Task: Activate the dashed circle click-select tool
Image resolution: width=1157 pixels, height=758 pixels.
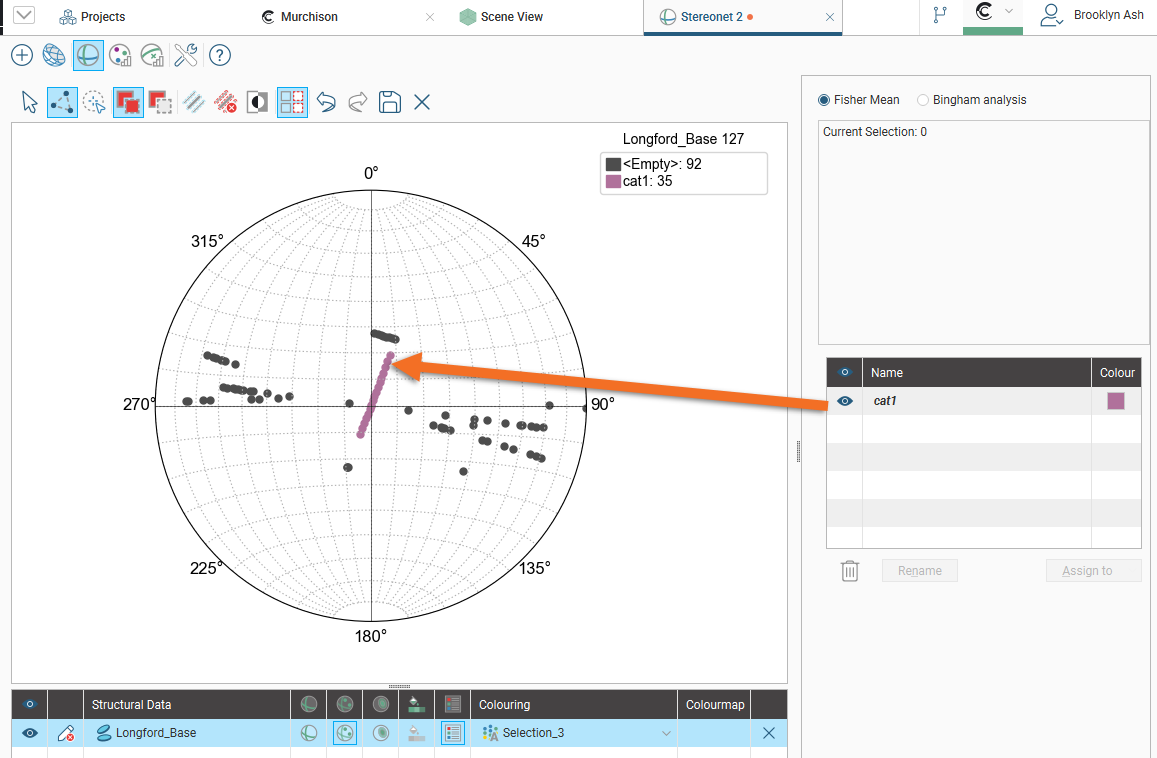Action: click(x=94, y=102)
